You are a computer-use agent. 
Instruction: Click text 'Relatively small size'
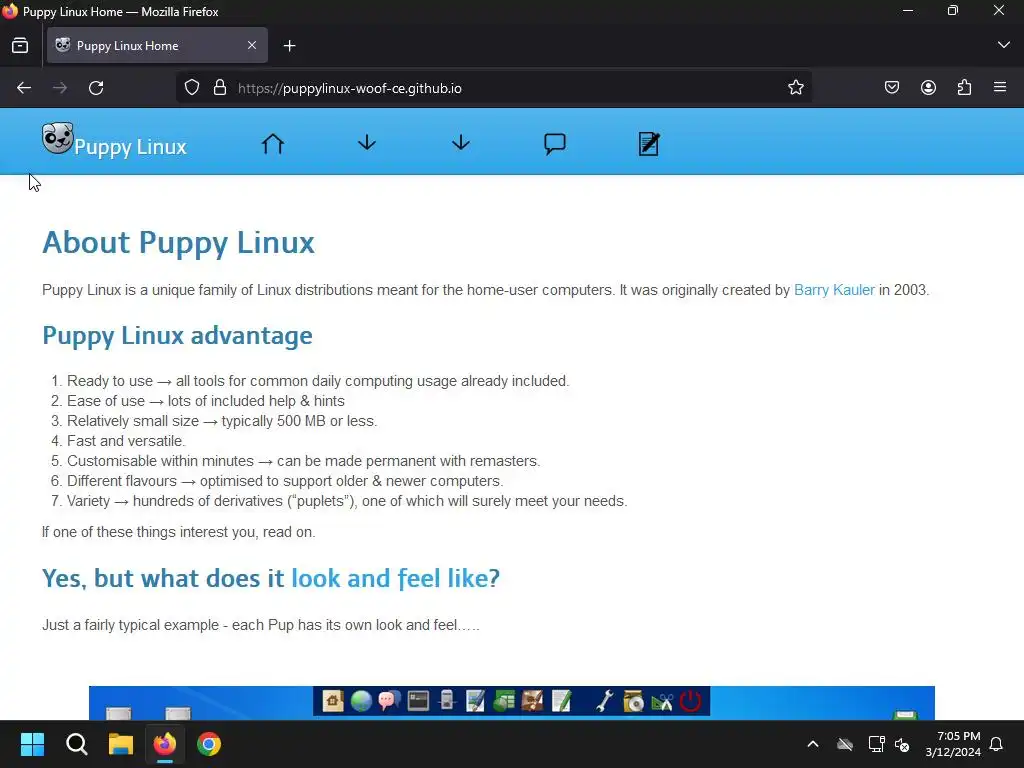point(133,421)
